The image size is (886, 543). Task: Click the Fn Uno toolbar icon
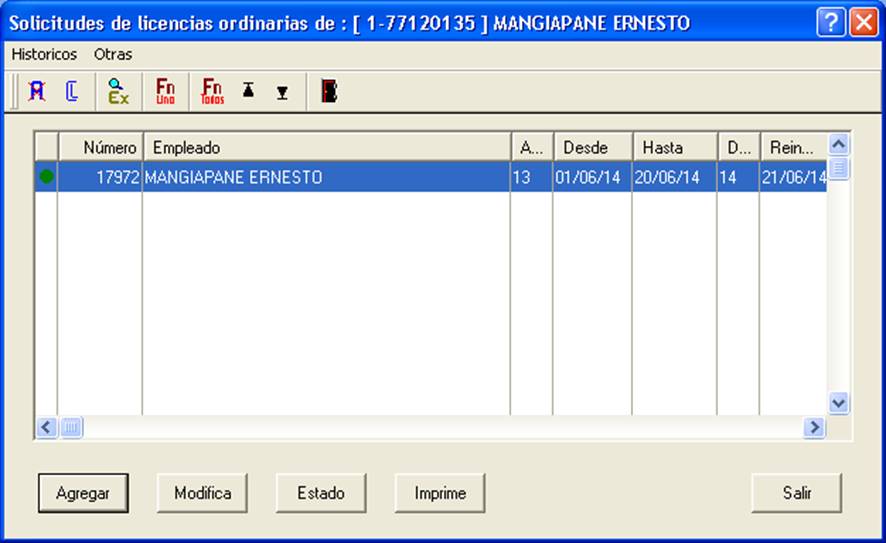point(165,91)
